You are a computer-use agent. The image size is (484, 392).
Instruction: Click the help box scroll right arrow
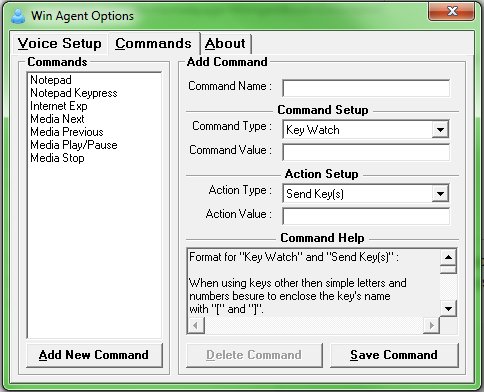tap(432, 325)
